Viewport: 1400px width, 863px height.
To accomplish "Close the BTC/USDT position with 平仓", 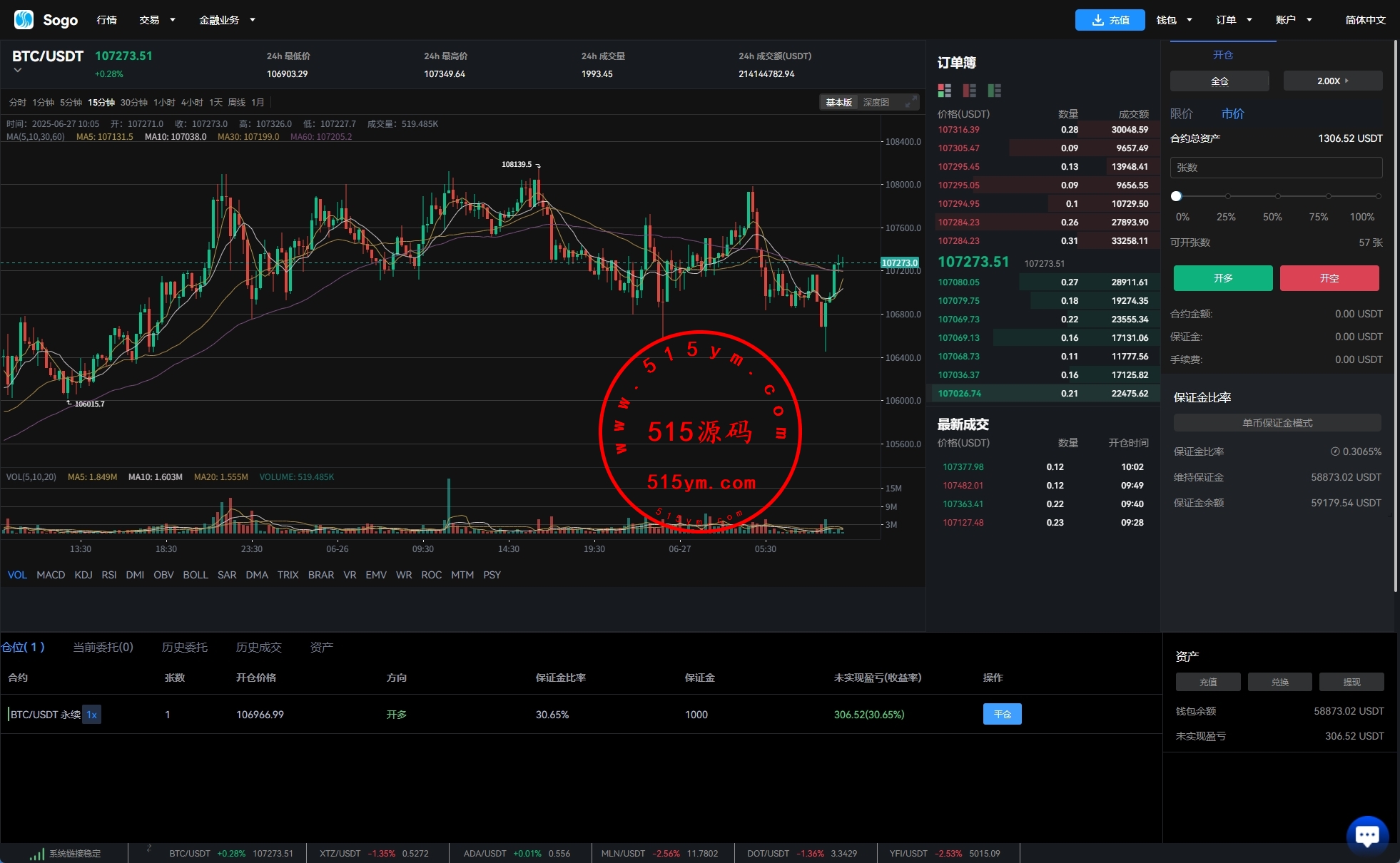I will pos(1002,714).
